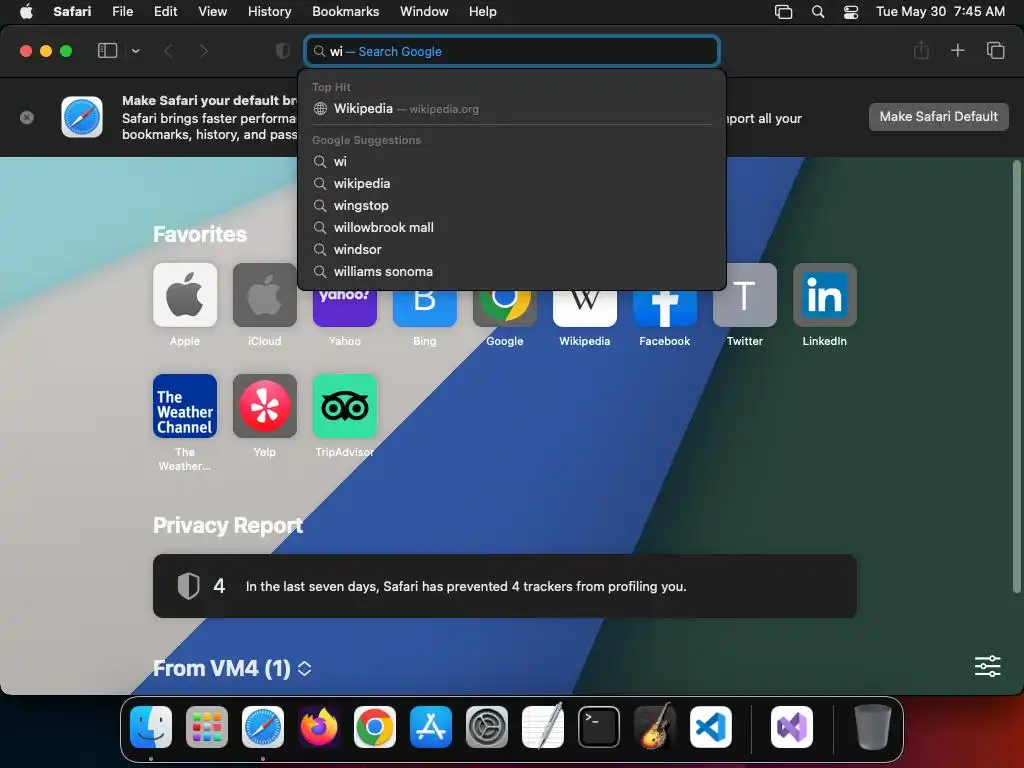
Task: Open App Store from the Dock
Action: (x=431, y=727)
